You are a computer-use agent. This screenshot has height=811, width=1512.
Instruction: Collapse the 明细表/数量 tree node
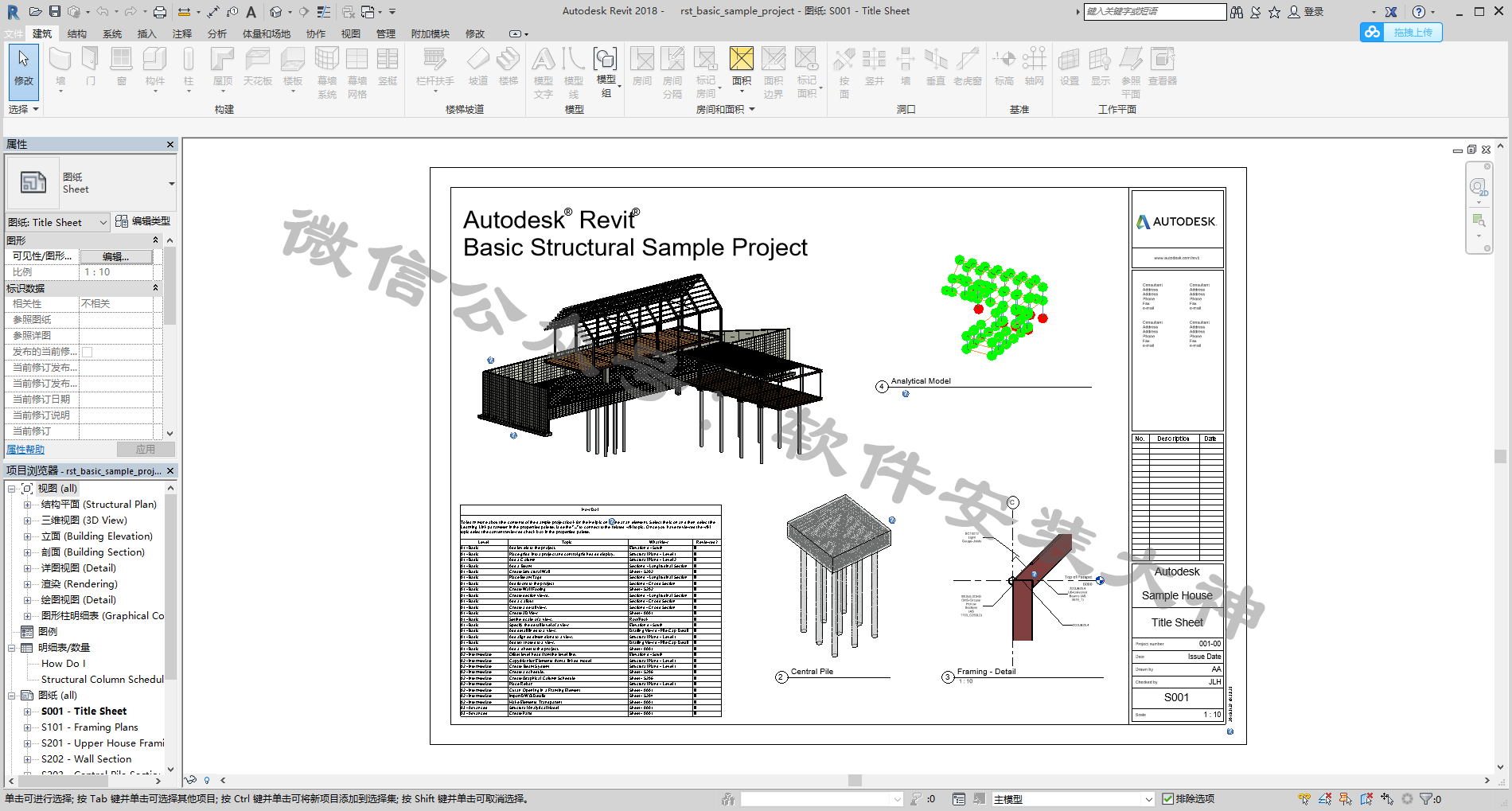click(12, 648)
